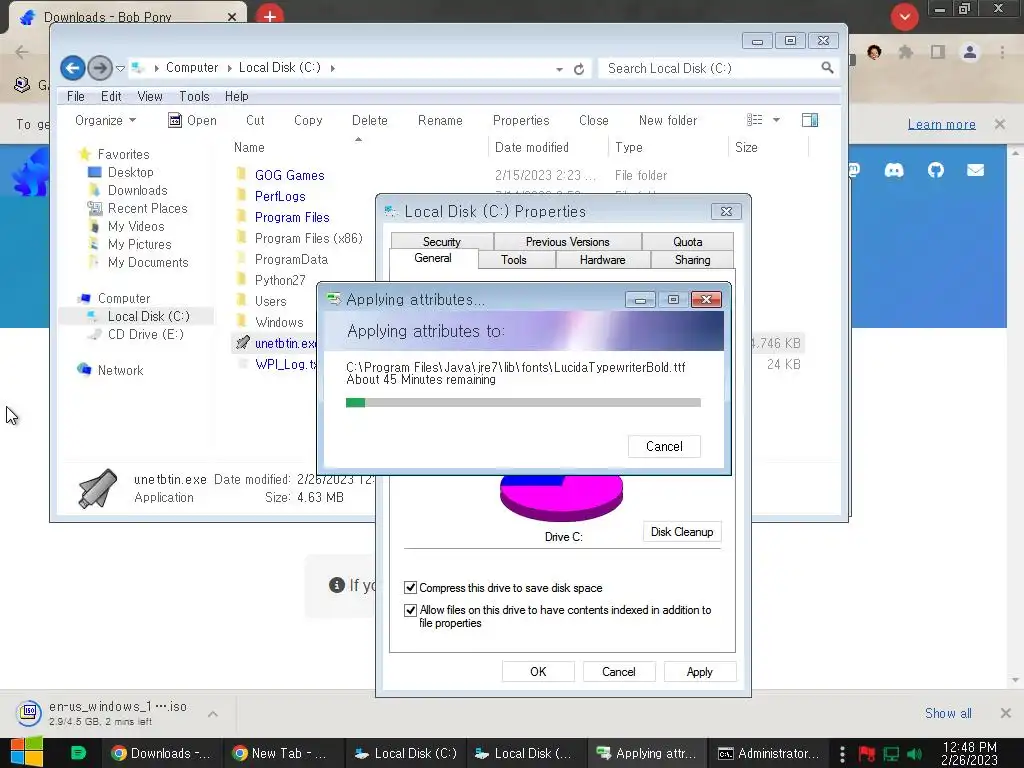The width and height of the screenshot is (1024, 768).
Task: Click the Explorer back arrow button
Action: [72, 68]
